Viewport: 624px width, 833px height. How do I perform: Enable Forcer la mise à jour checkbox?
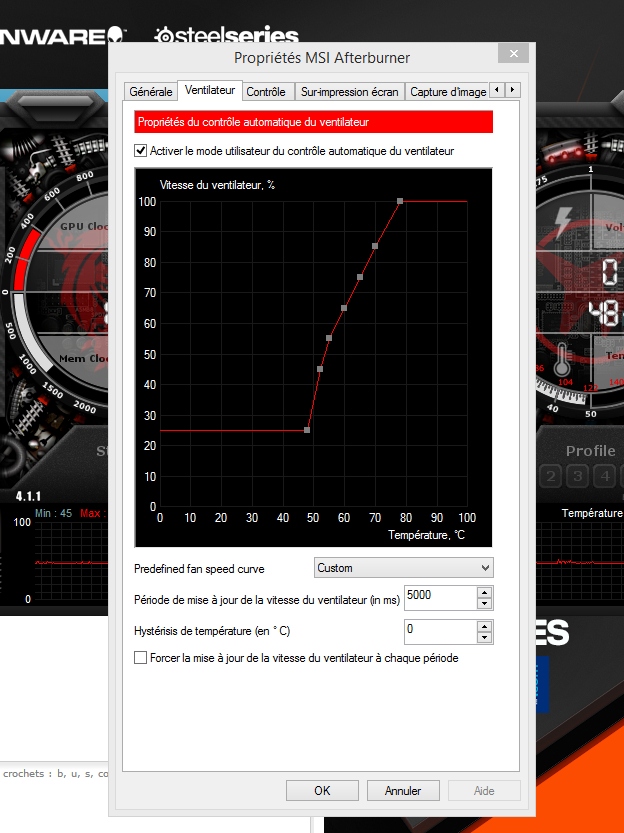coord(140,658)
